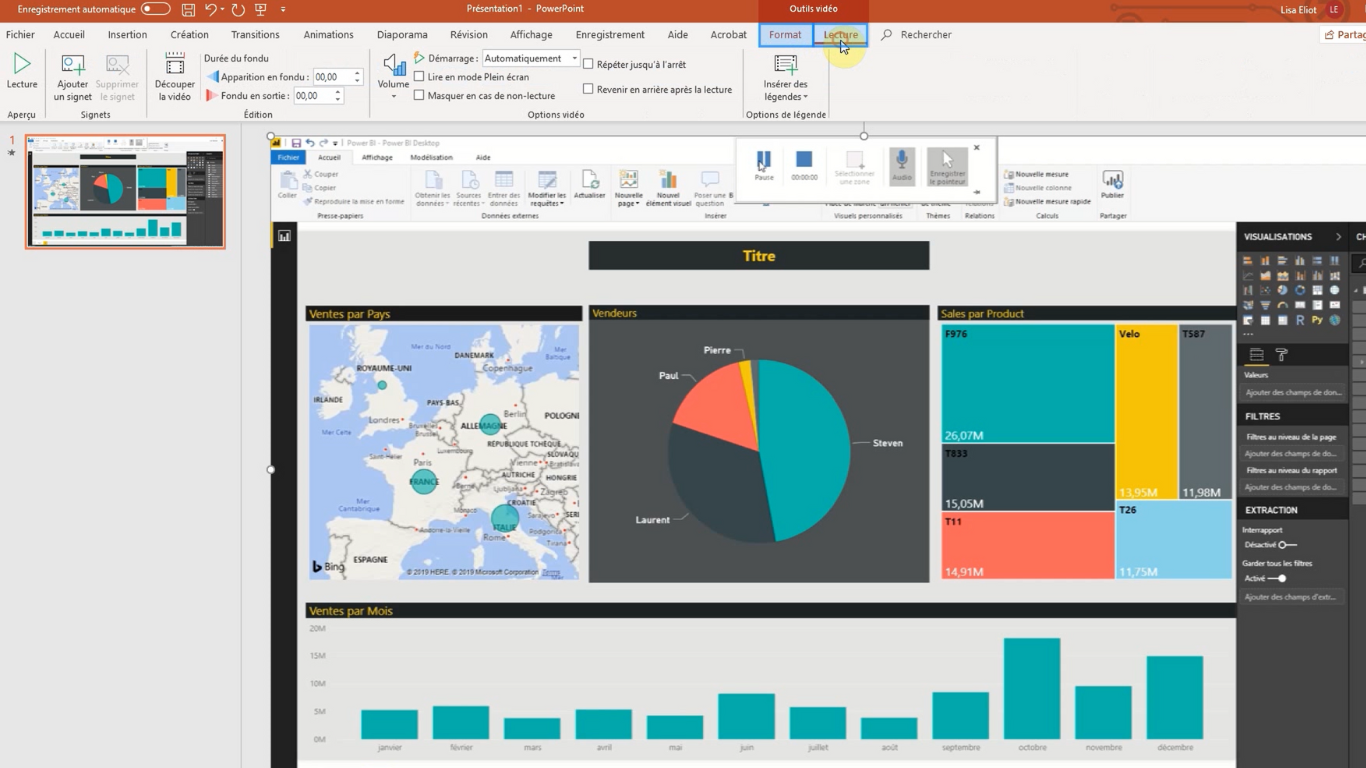The height and width of the screenshot is (768, 1366).
Task: Click the Audio microphone icon in recorder
Action: click(901, 160)
